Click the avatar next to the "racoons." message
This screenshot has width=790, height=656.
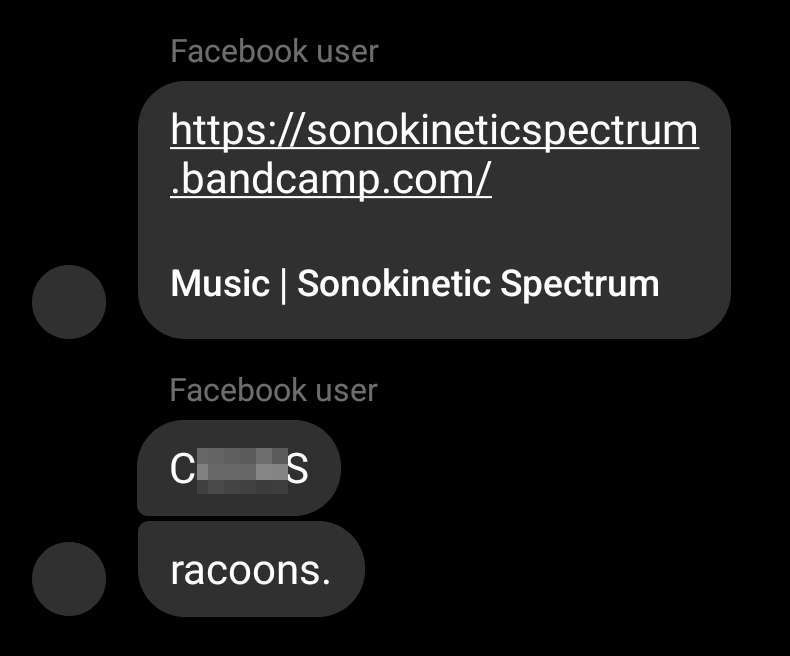point(69,579)
